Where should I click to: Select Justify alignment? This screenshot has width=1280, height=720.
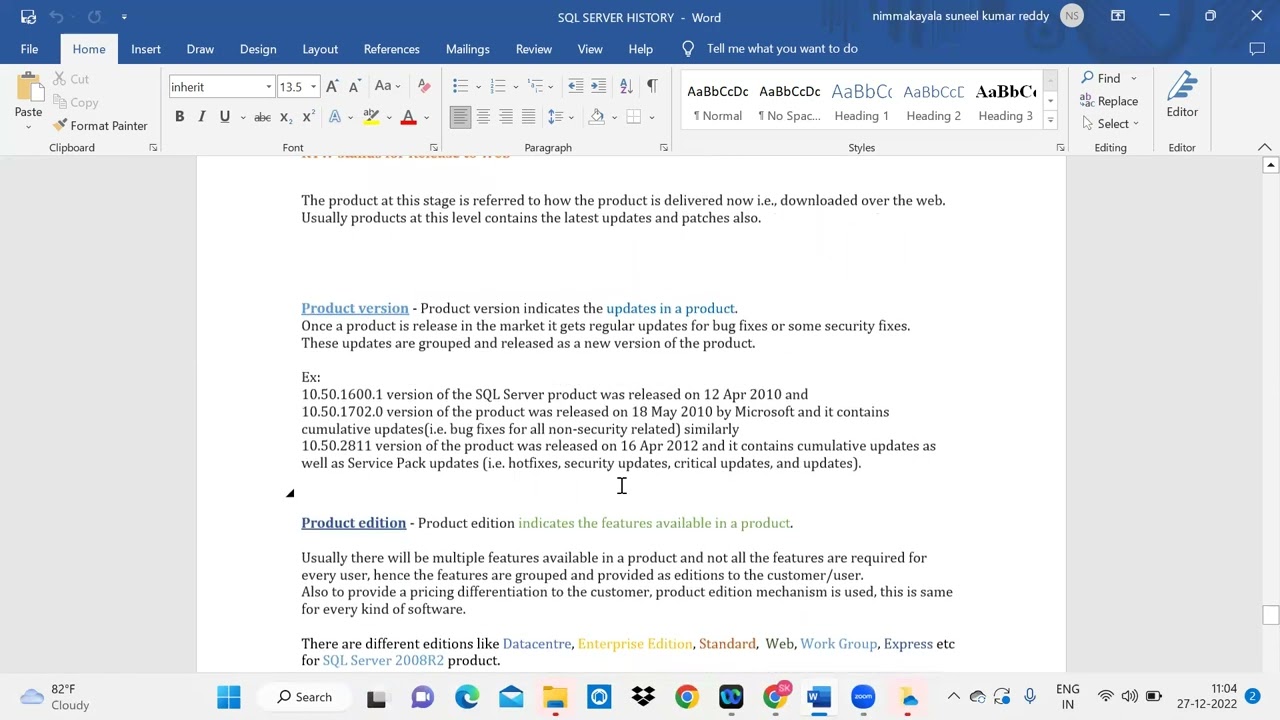pyautogui.click(x=528, y=117)
